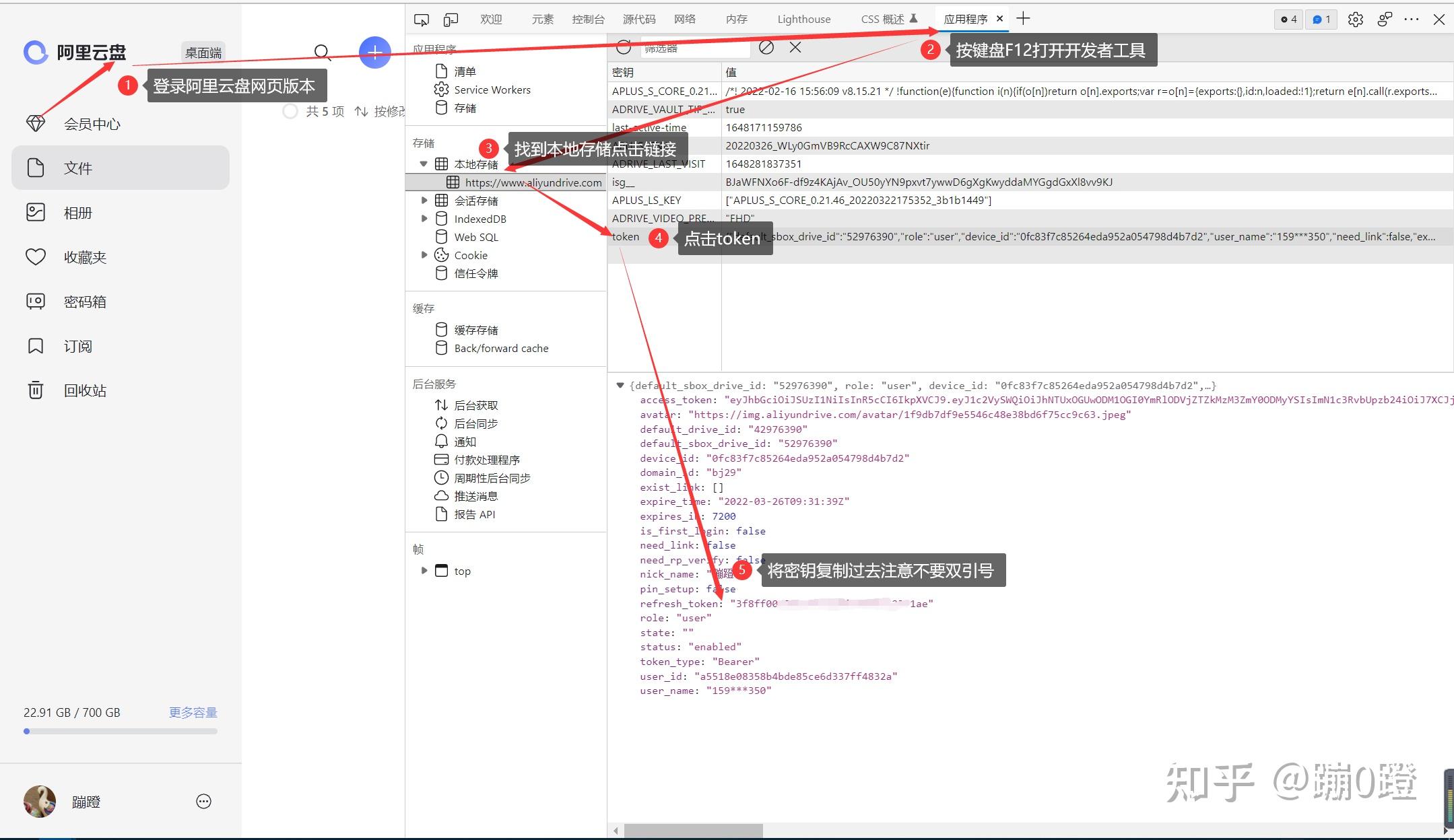
Task: Expand the Cookie tree node
Action: coord(424,255)
